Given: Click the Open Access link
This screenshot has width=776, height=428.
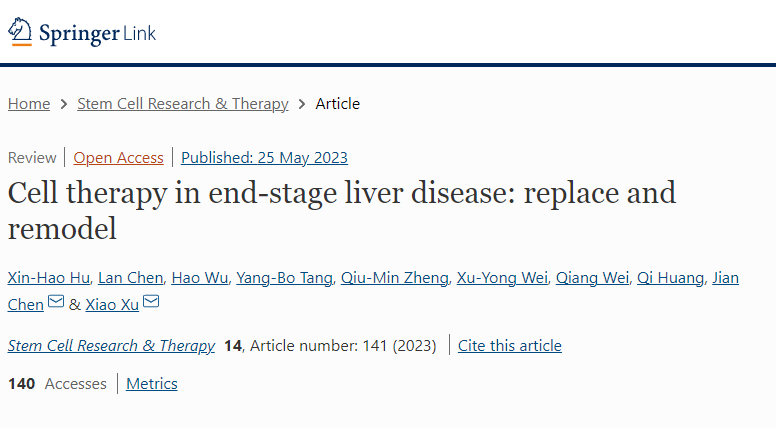Looking at the screenshot, I should (118, 157).
